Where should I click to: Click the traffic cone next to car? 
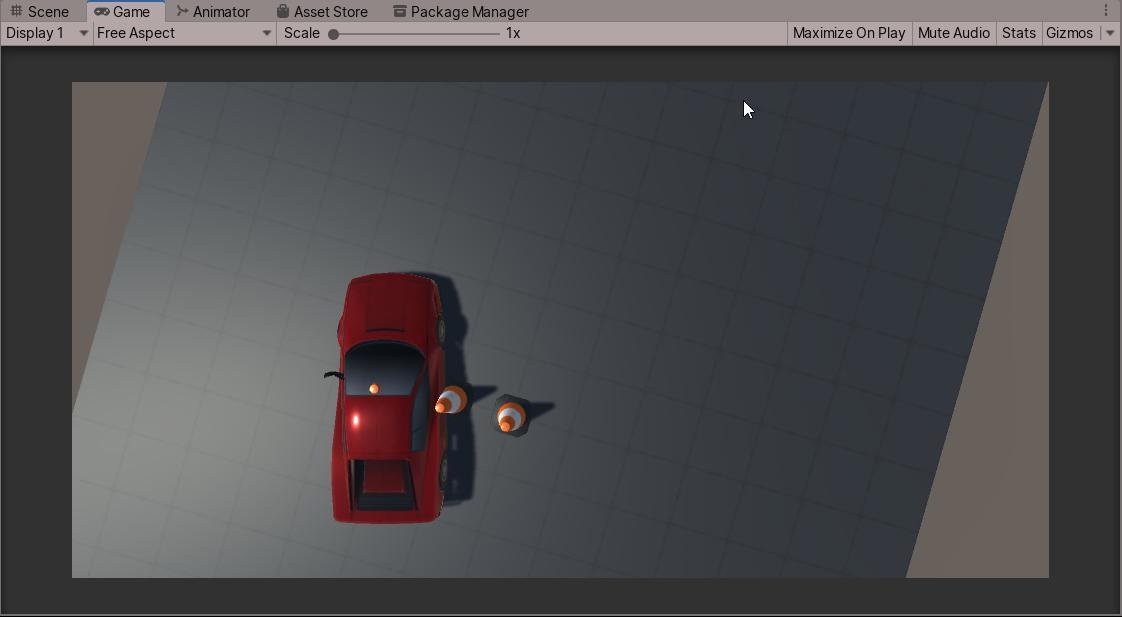pyautogui.click(x=450, y=400)
